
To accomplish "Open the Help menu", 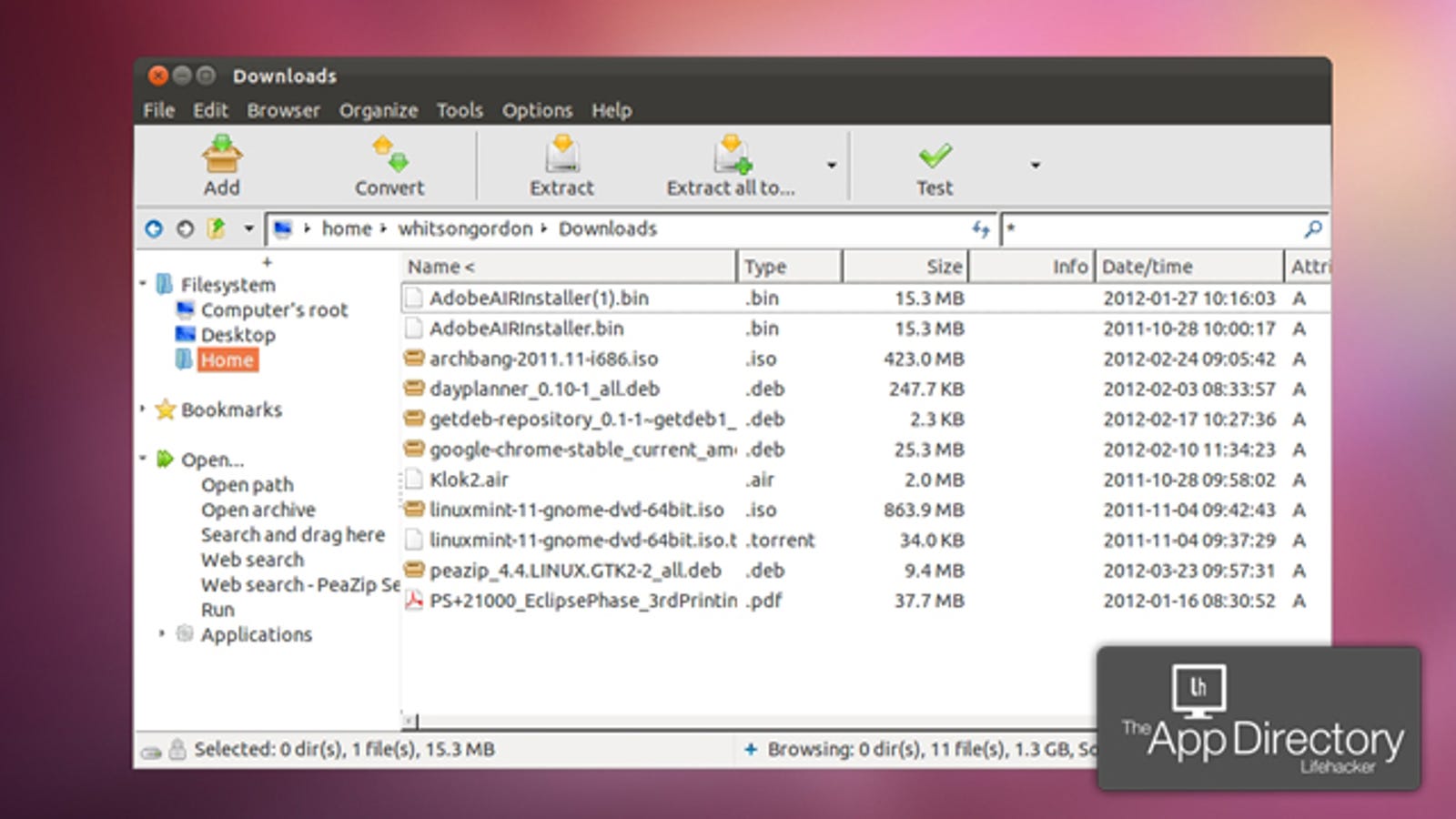I will click(x=612, y=110).
